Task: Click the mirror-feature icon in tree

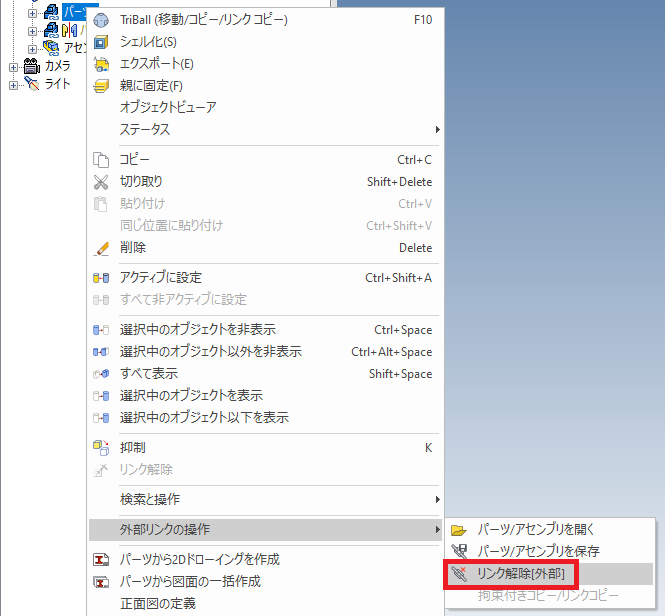Action: 70,30
